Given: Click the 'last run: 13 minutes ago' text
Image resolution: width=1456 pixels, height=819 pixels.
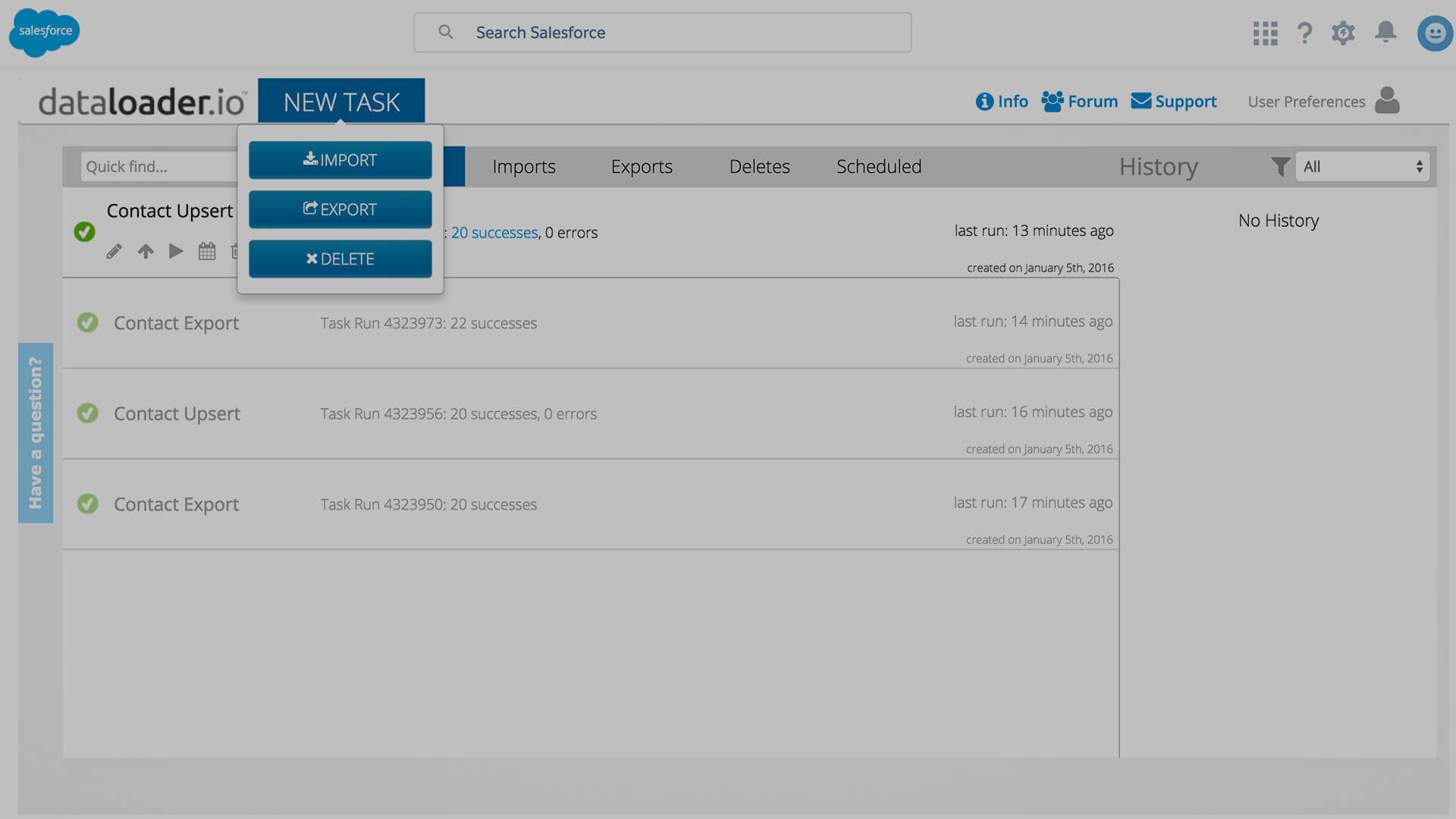Looking at the screenshot, I should click(x=1034, y=231).
